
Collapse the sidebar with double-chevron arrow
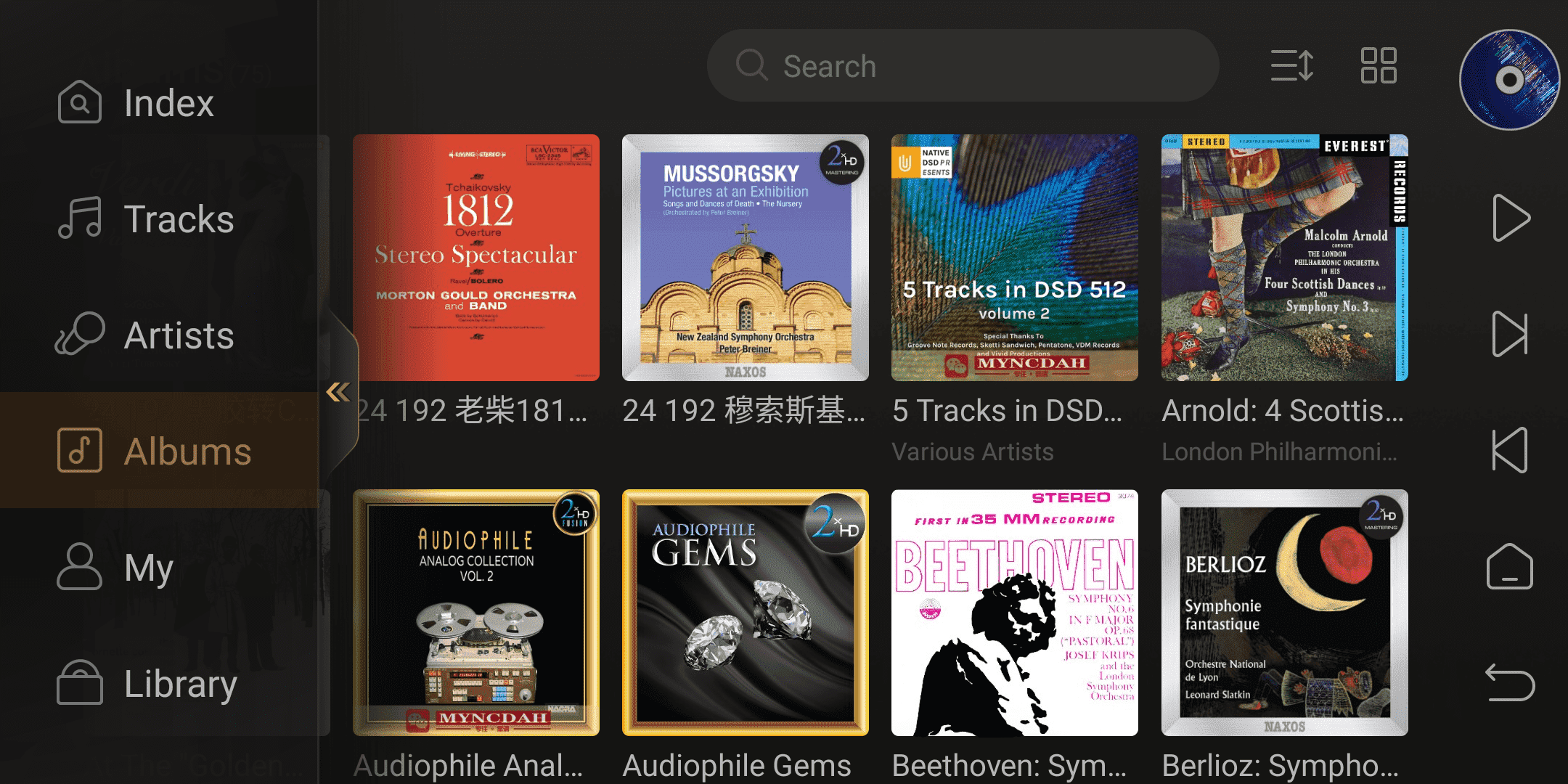(338, 393)
